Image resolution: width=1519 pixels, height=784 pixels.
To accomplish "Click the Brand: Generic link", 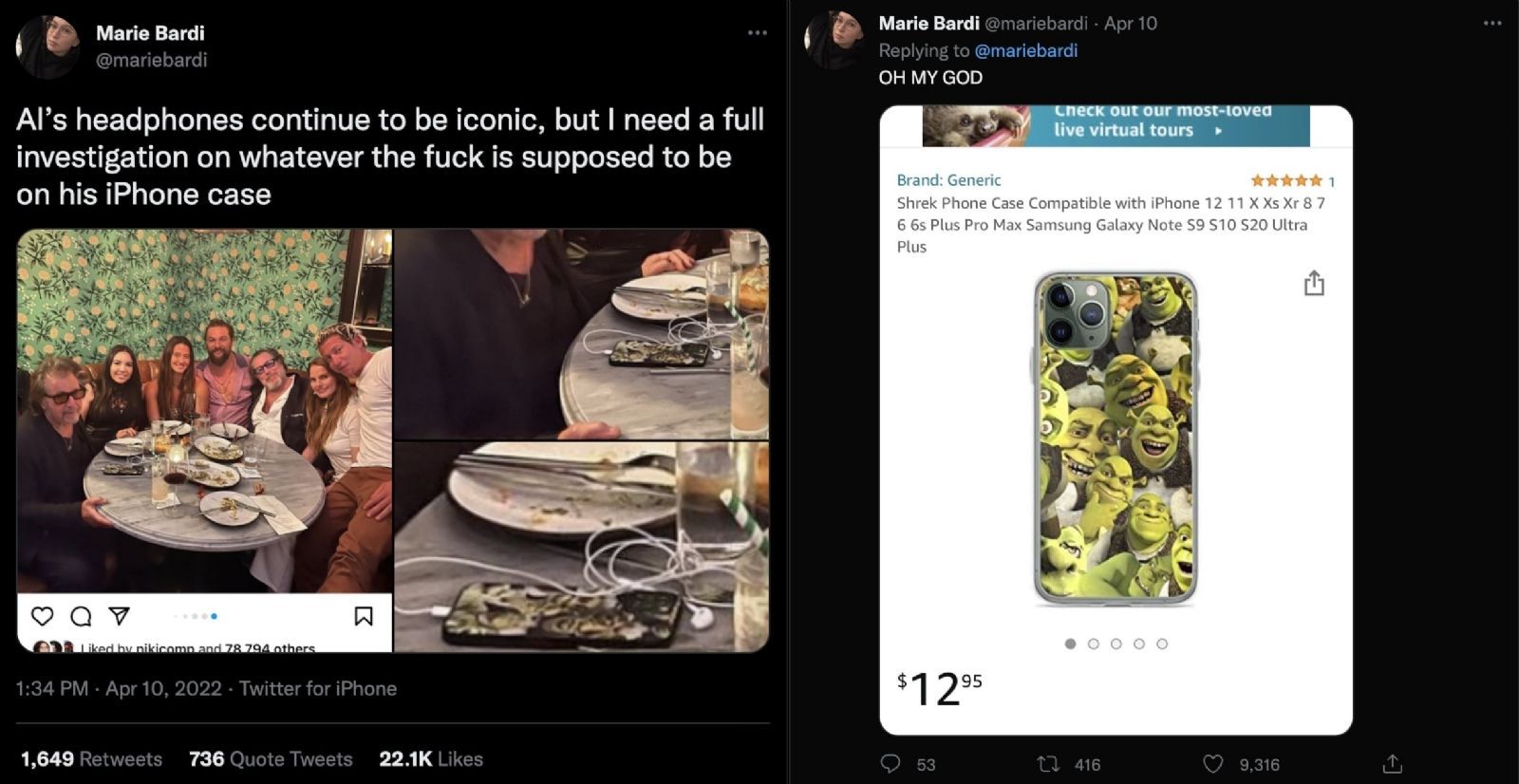I will click(948, 180).
